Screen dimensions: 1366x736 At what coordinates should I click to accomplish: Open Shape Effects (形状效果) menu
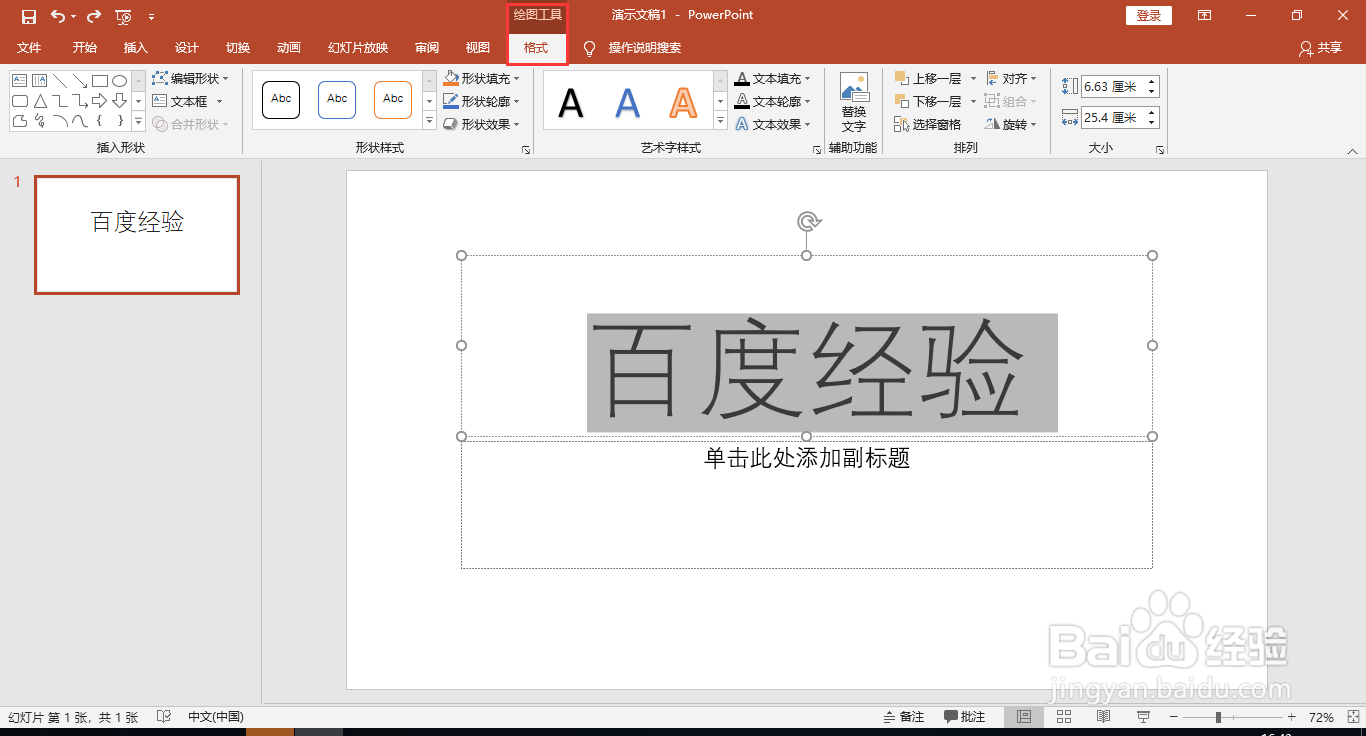click(x=482, y=124)
